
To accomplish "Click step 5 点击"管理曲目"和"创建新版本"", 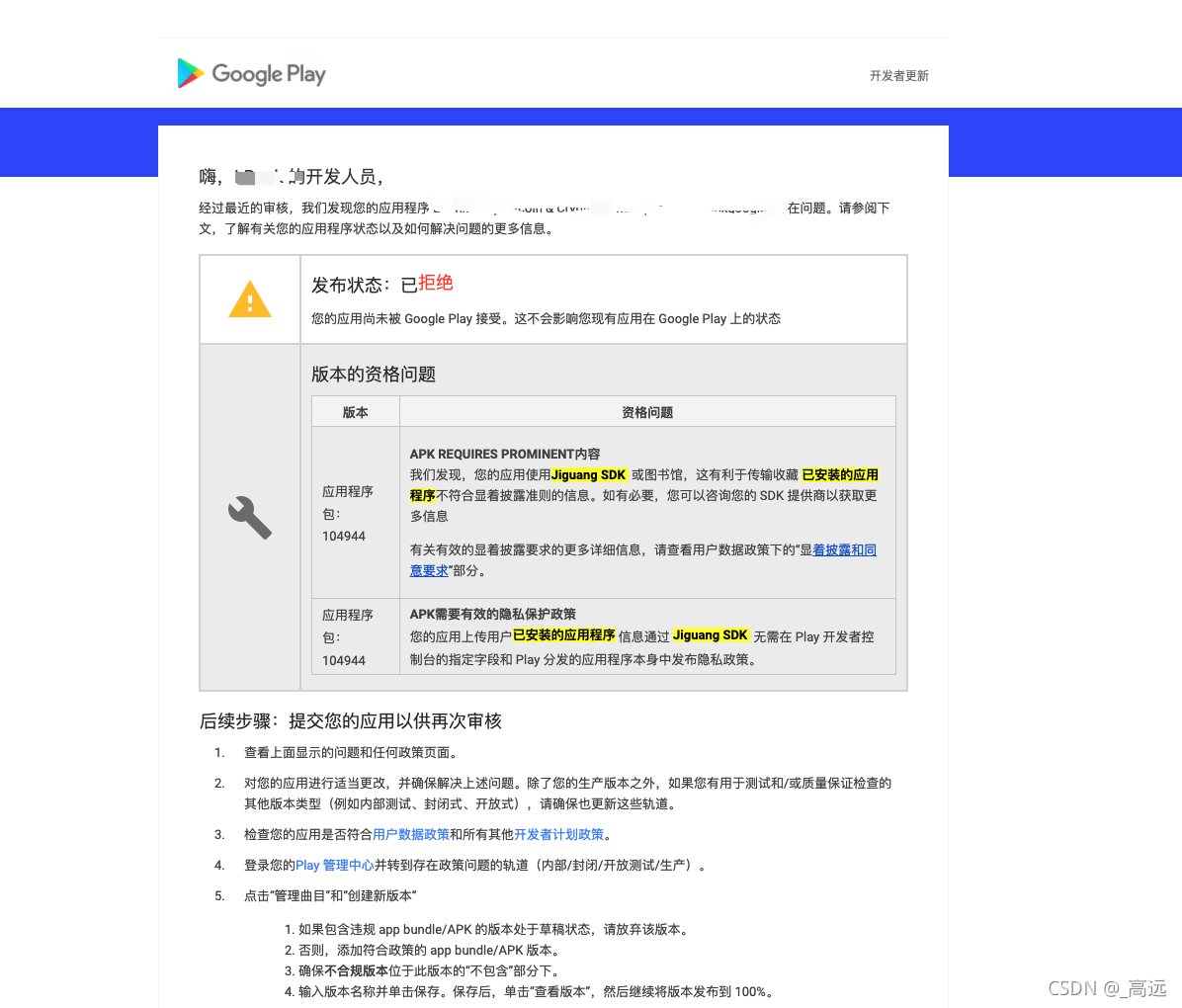I will [330, 895].
